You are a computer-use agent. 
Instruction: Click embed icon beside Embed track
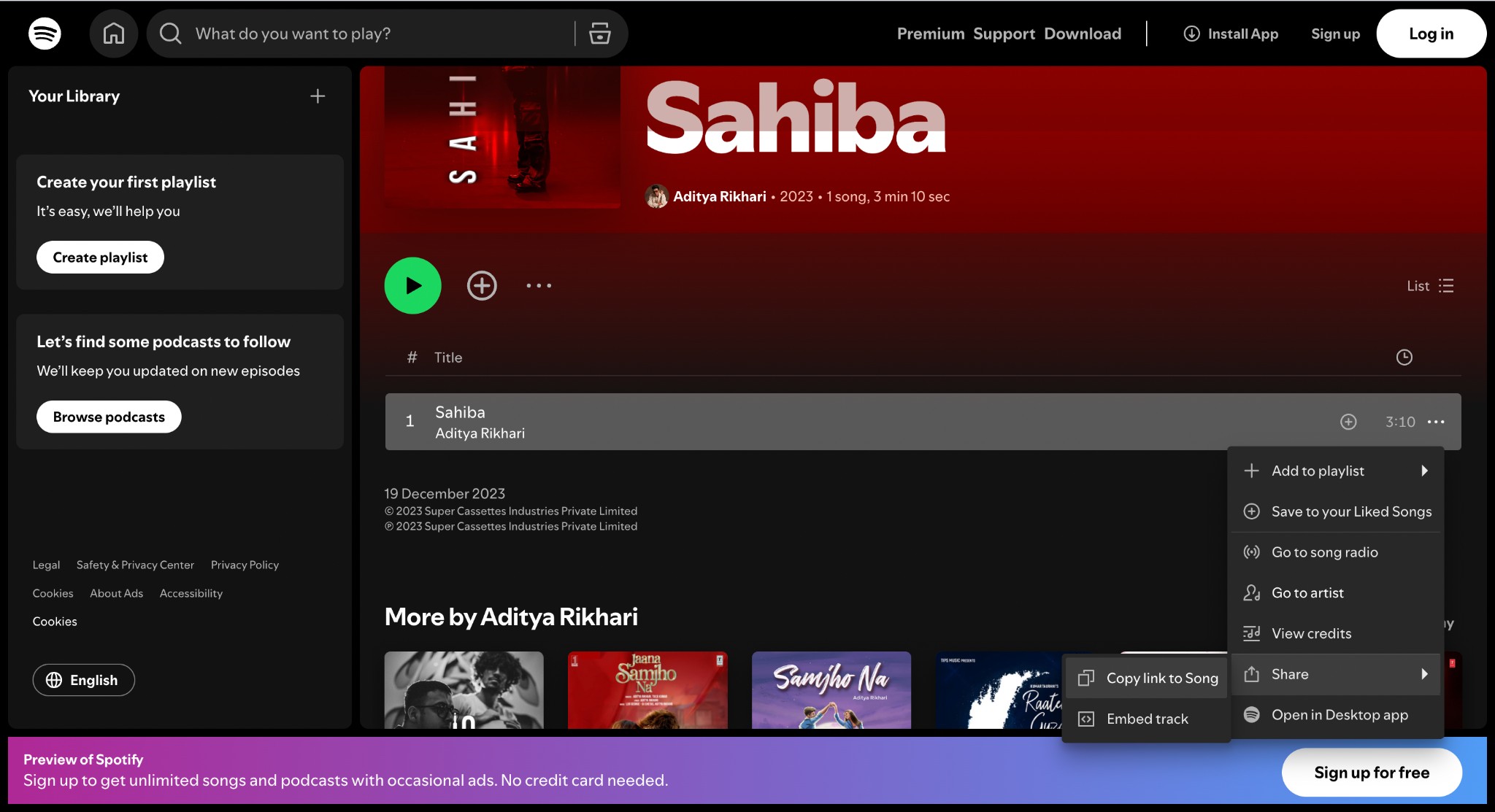point(1086,719)
